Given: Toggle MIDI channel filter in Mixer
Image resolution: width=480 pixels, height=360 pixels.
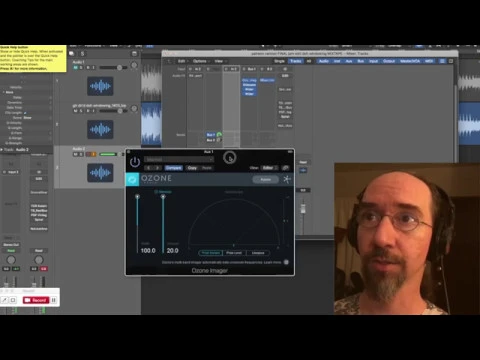Looking at the screenshot, I should 429,61.
